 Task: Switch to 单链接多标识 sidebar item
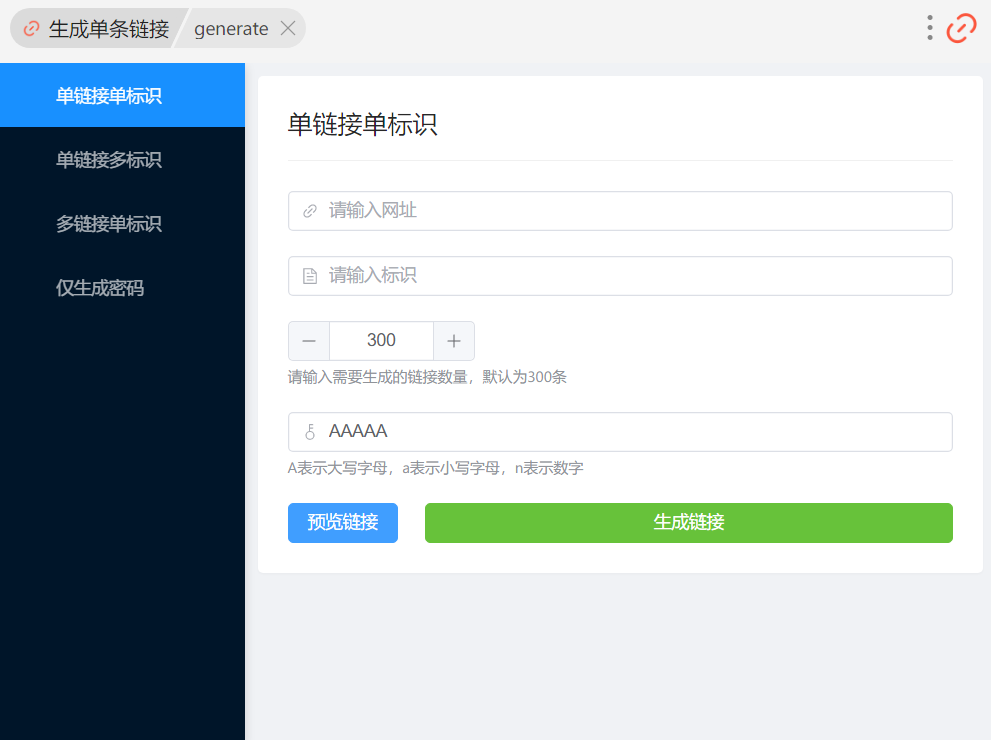pyautogui.click(x=123, y=159)
